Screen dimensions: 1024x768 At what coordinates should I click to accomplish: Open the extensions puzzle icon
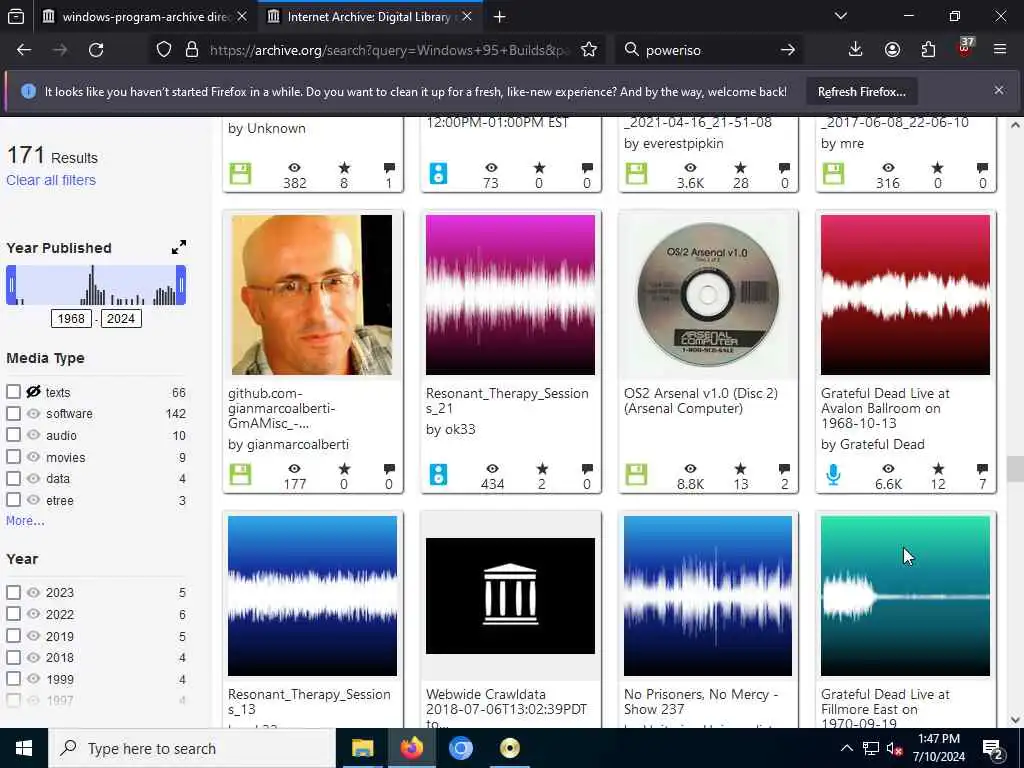(928, 50)
